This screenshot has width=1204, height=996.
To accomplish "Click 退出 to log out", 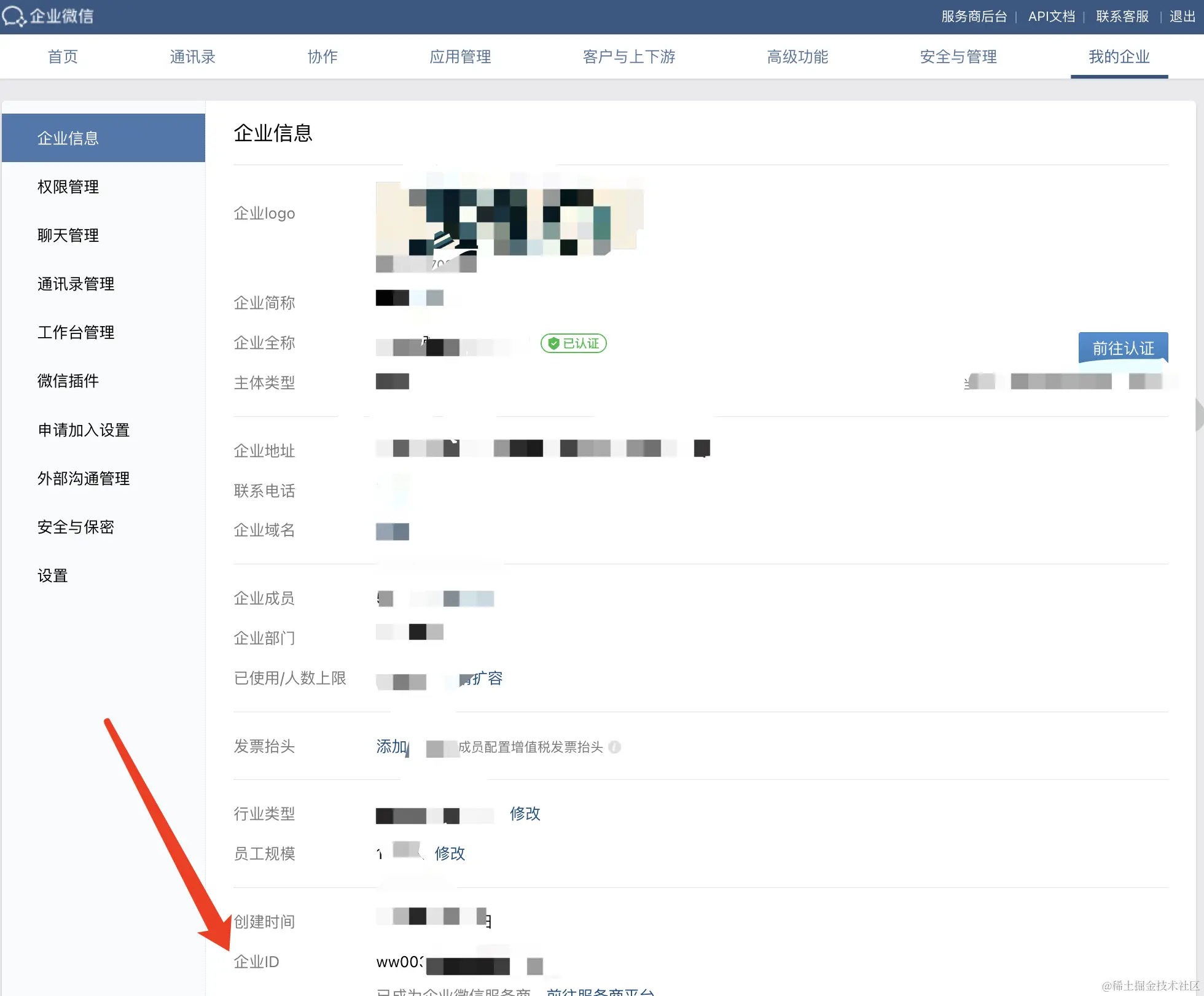I will tap(1182, 17).
